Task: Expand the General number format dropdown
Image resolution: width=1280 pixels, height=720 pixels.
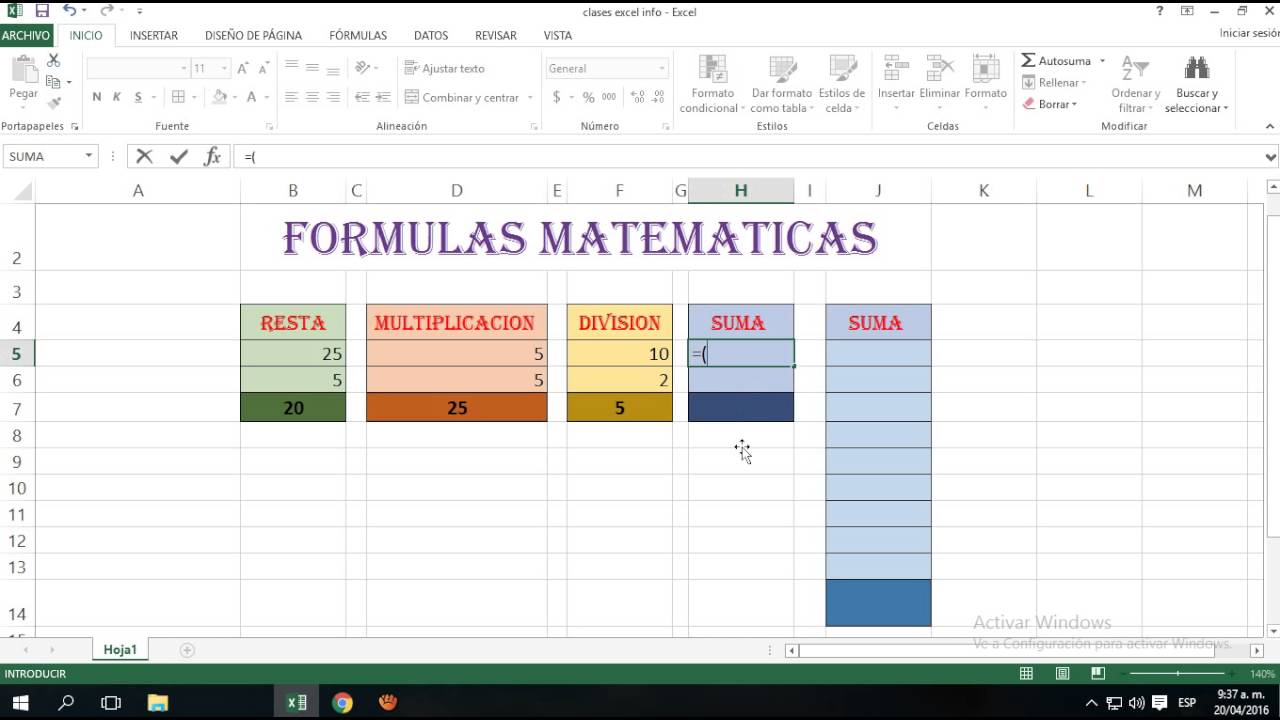Action: pos(661,68)
